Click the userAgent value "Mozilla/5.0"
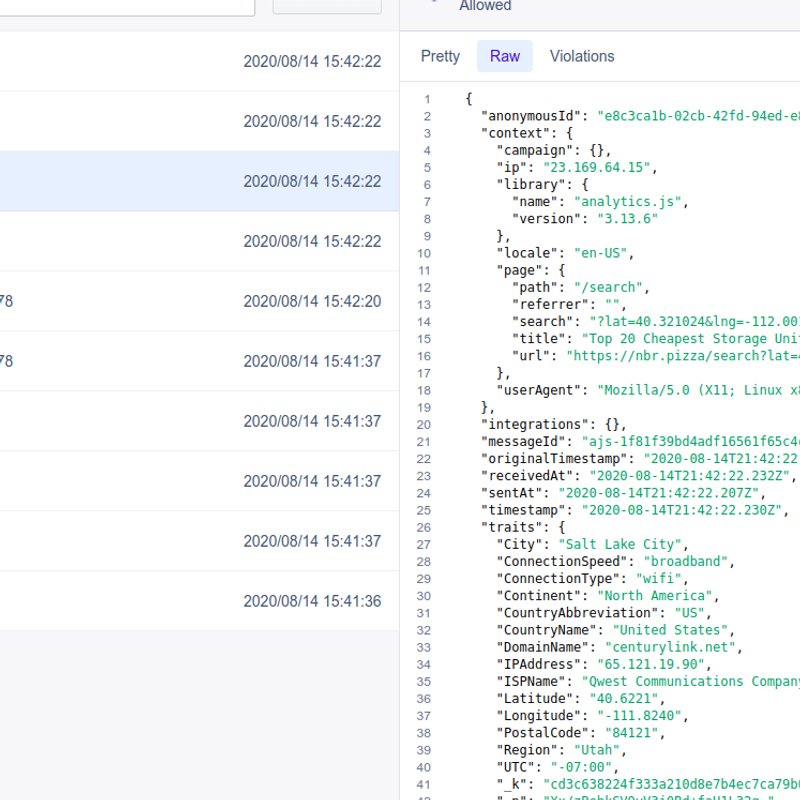 click(x=698, y=390)
